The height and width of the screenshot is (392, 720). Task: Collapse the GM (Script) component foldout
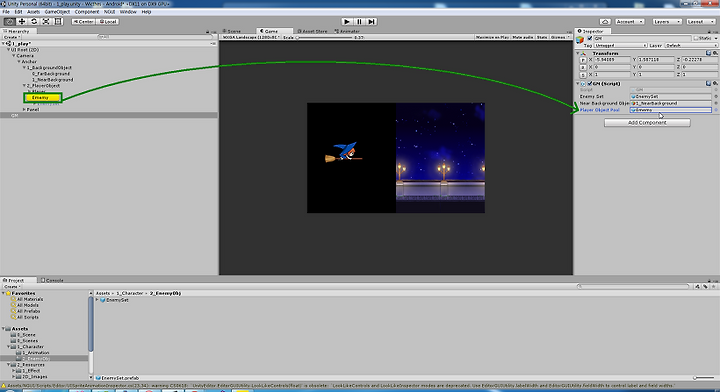pyautogui.click(x=578, y=84)
